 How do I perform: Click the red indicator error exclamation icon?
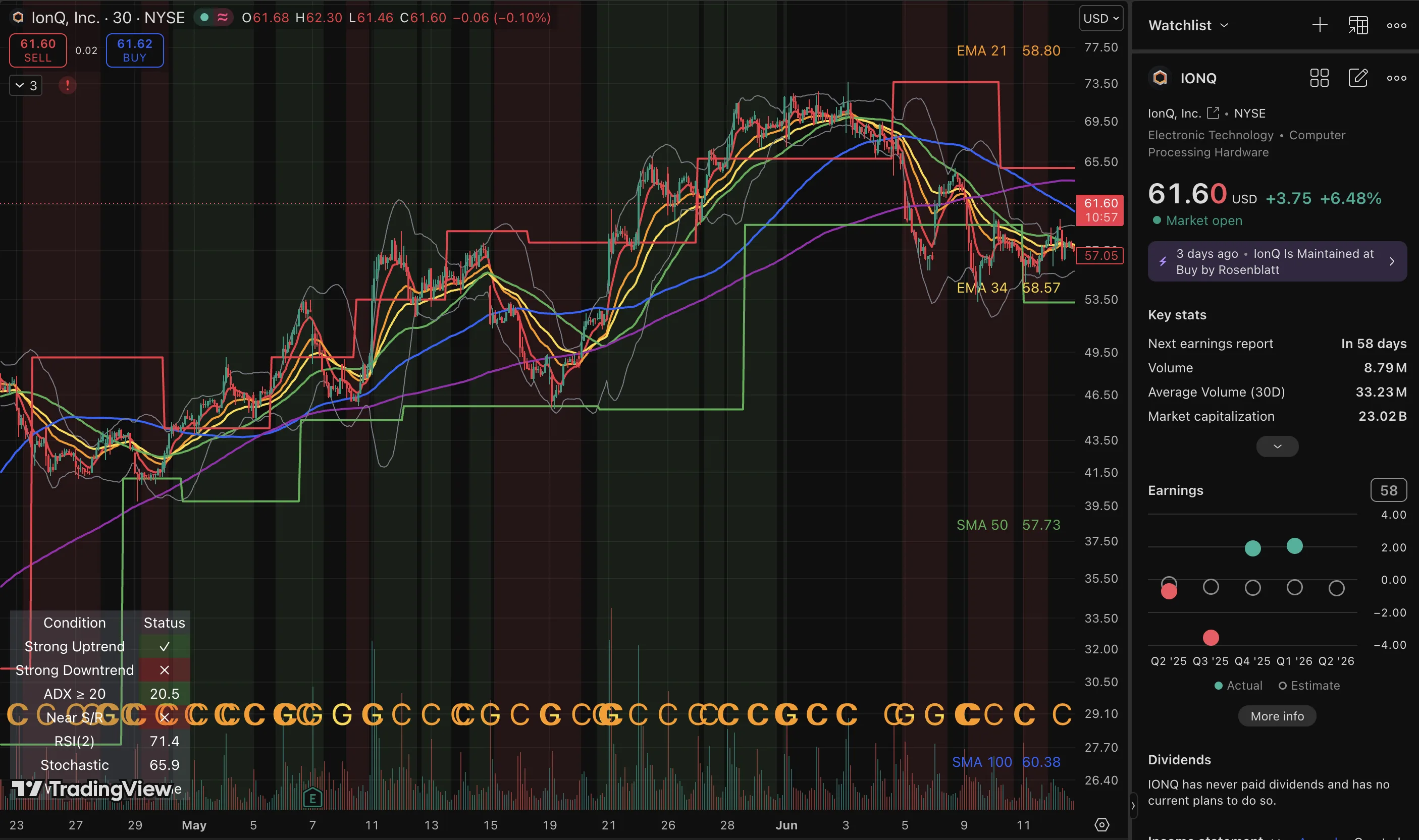point(67,85)
